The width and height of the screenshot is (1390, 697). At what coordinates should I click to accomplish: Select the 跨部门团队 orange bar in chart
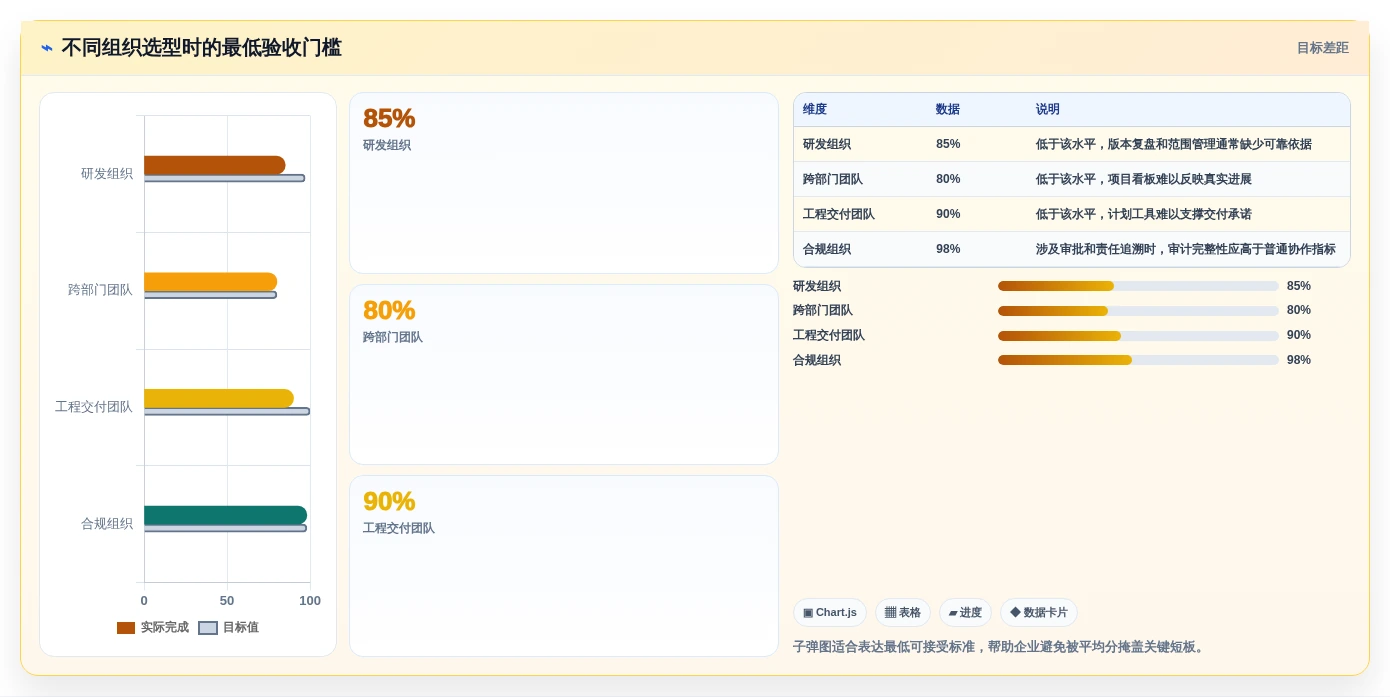click(x=210, y=282)
